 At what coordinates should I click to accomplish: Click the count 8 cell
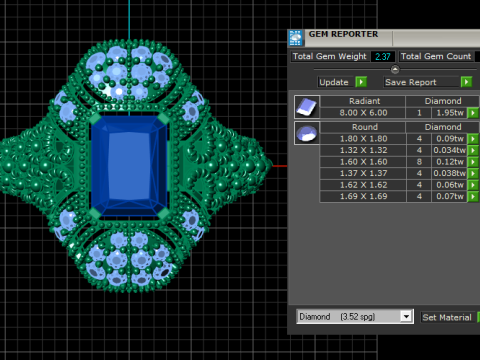(419, 162)
